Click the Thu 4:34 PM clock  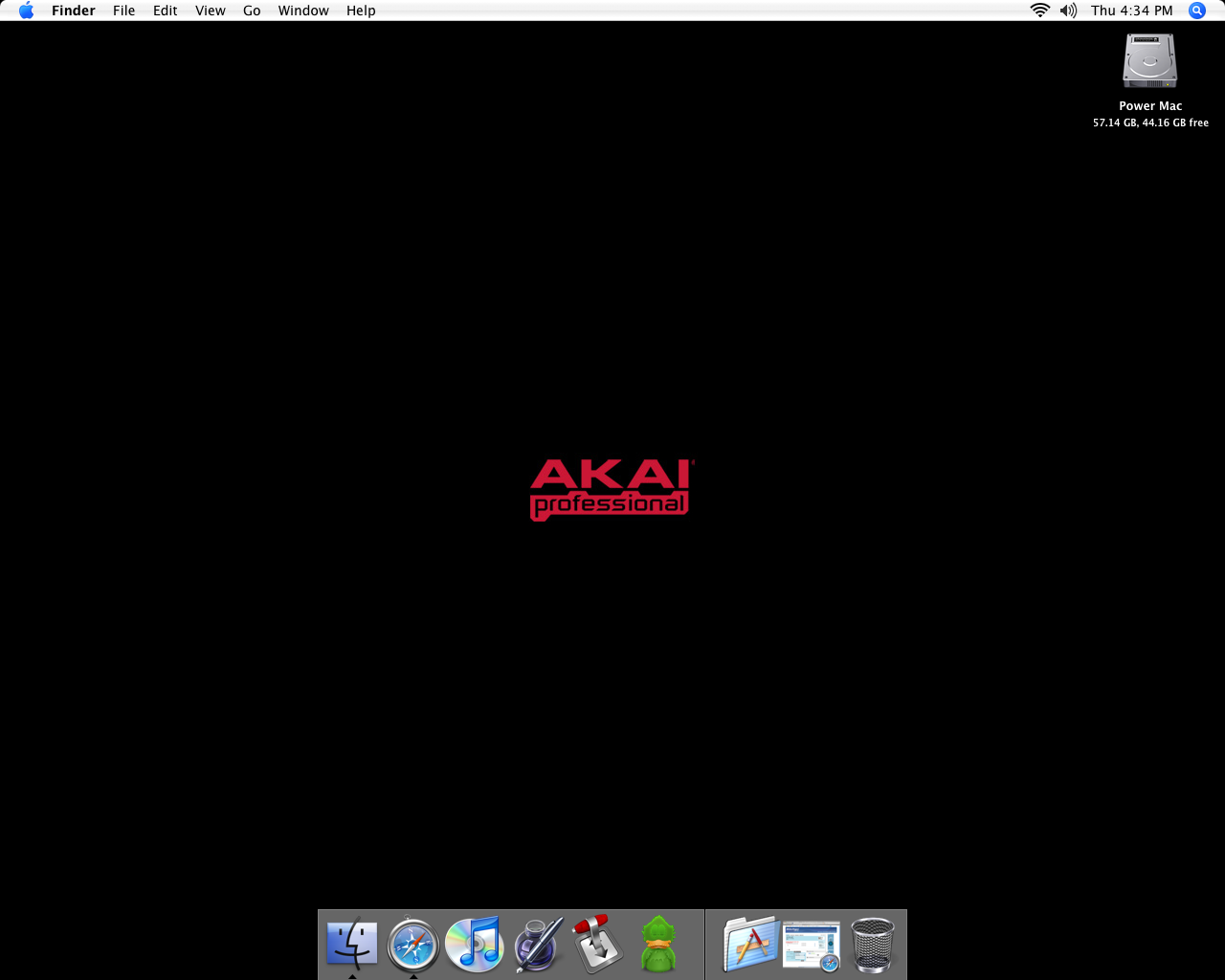pyautogui.click(x=1132, y=11)
